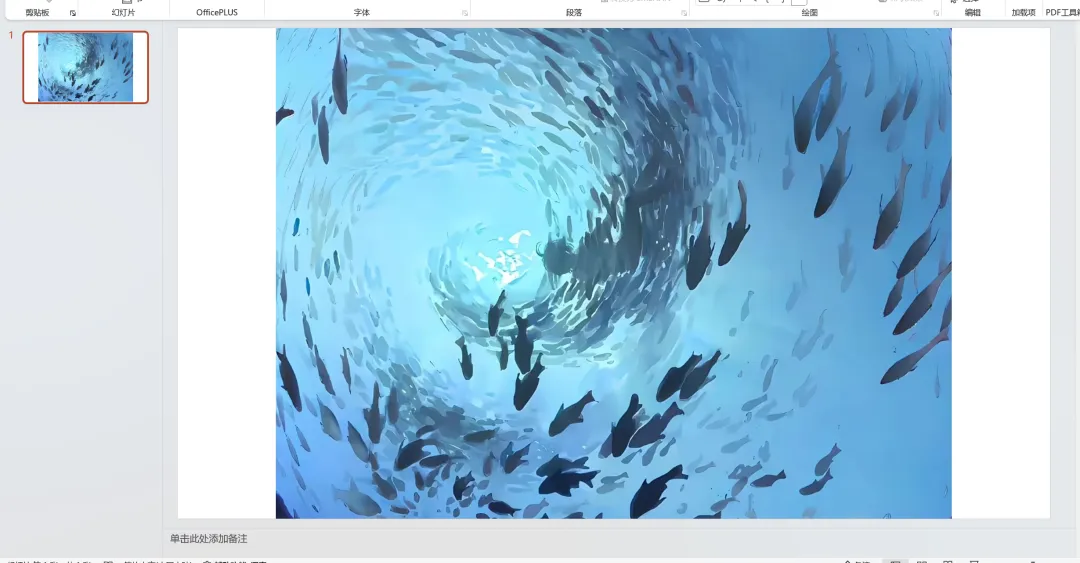Click the 加载项 group label
This screenshot has width=1080, height=563.
[1024, 12]
